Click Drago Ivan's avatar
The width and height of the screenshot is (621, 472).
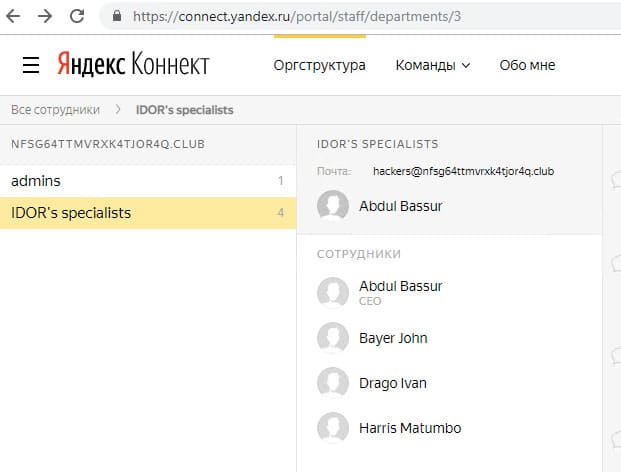tap(333, 383)
